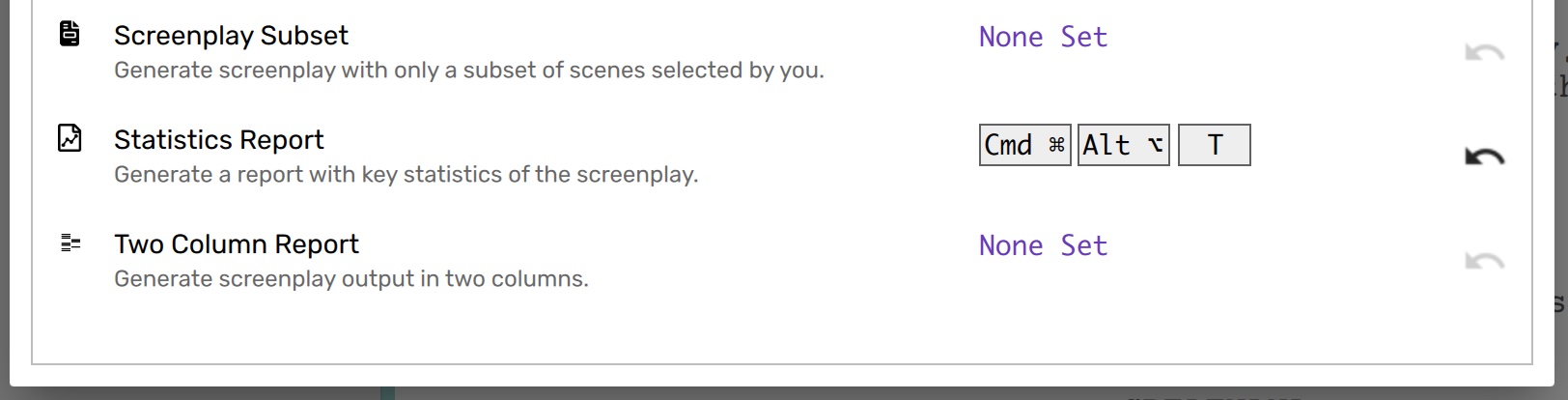The height and width of the screenshot is (400, 1568).
Task: Select the Two Column Report title
Action: click(x=236, y=244)
